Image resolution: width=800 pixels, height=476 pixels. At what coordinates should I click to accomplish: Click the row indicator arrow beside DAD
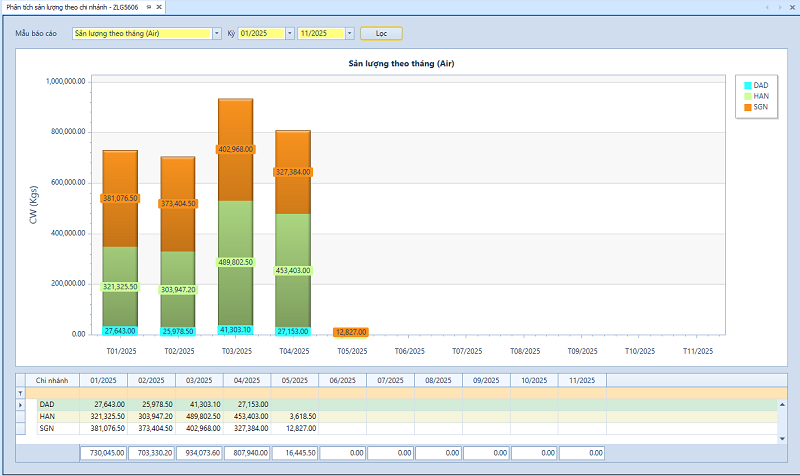coord(20,404)
